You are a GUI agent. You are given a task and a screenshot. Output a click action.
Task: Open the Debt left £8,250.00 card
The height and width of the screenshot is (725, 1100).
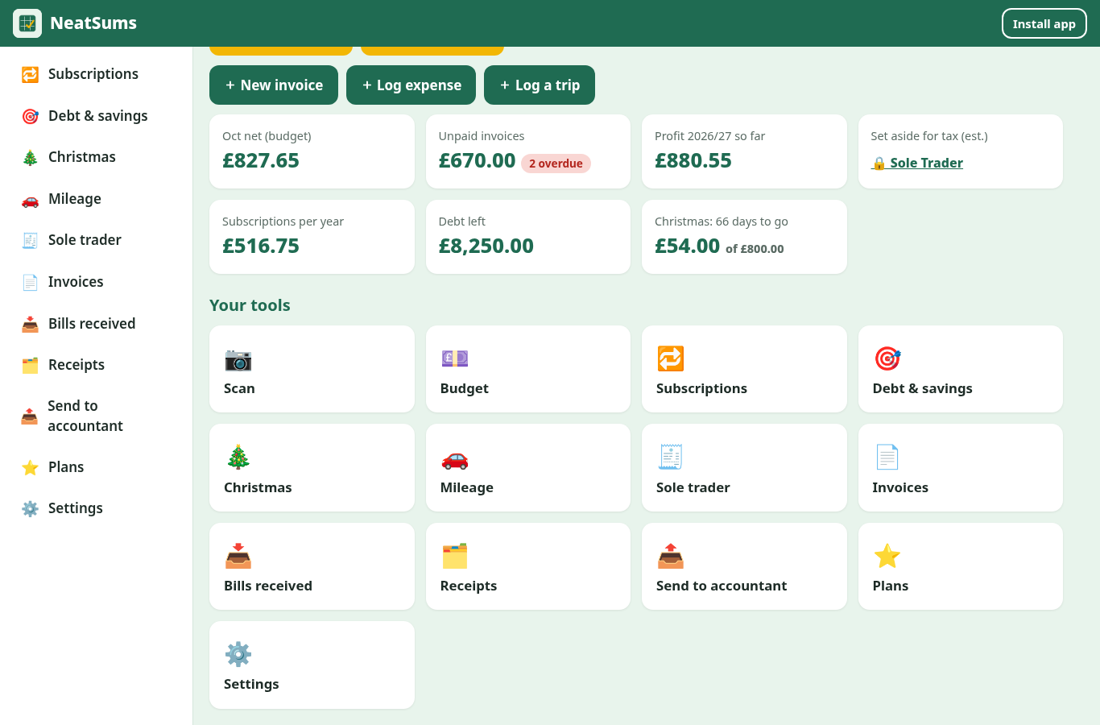click(528, 237)
